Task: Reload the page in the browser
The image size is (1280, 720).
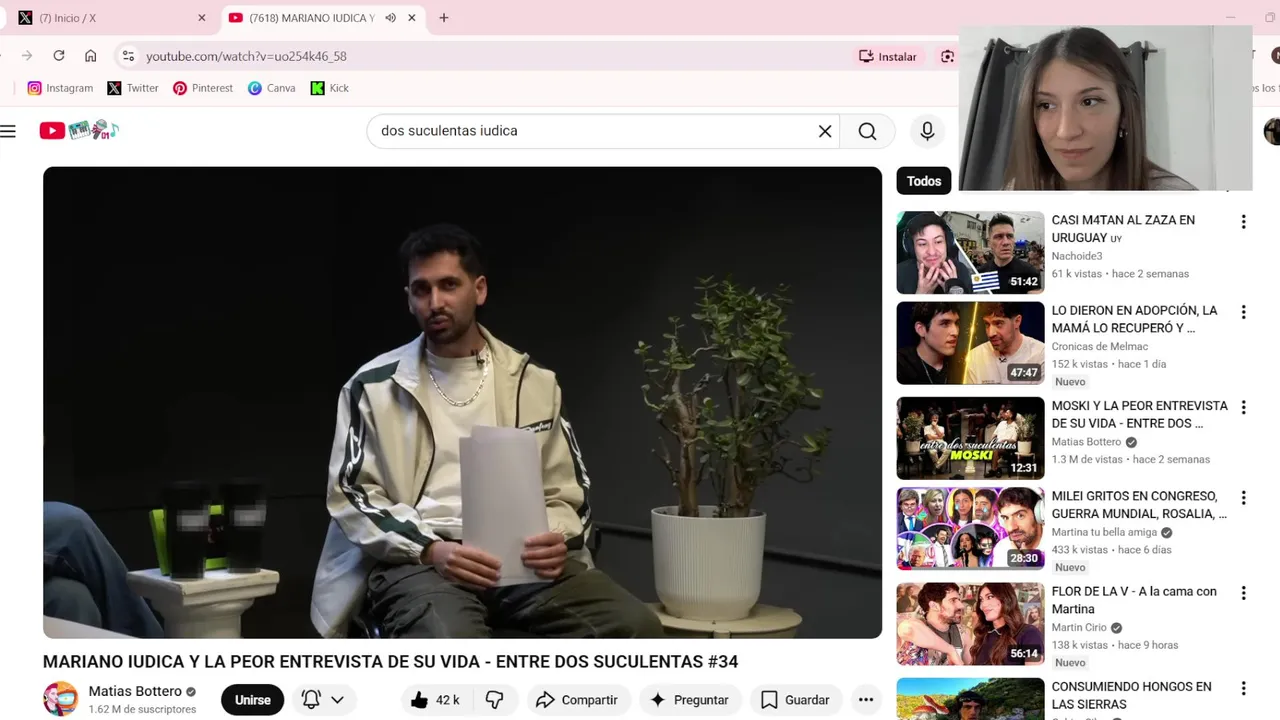Action: point(59,56)
